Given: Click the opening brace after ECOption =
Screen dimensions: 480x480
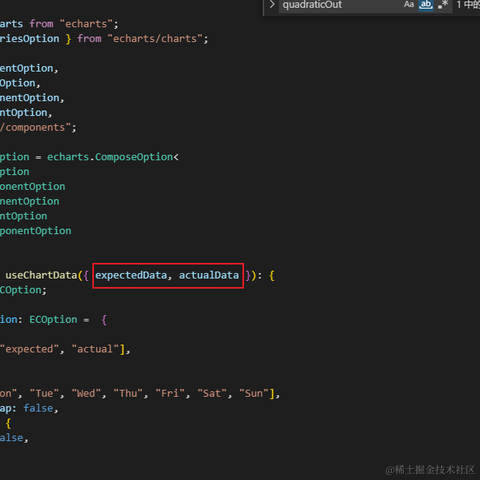Looking at the screenshot, I should pyautogui.click(x=104, y=320).
